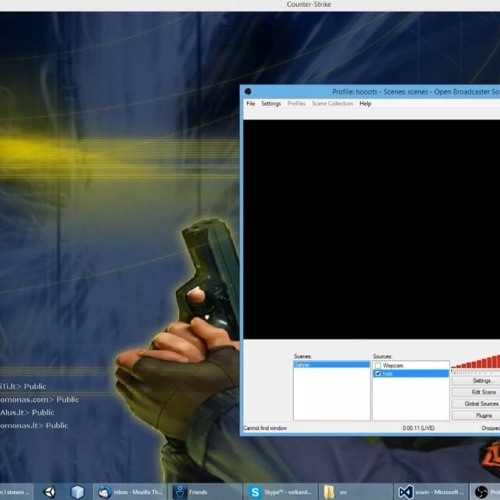This screenshot has width=500, height=500.
Task: Open Inbox - Mozilla Thunderbird taskbar item
Action: point(130,492)
